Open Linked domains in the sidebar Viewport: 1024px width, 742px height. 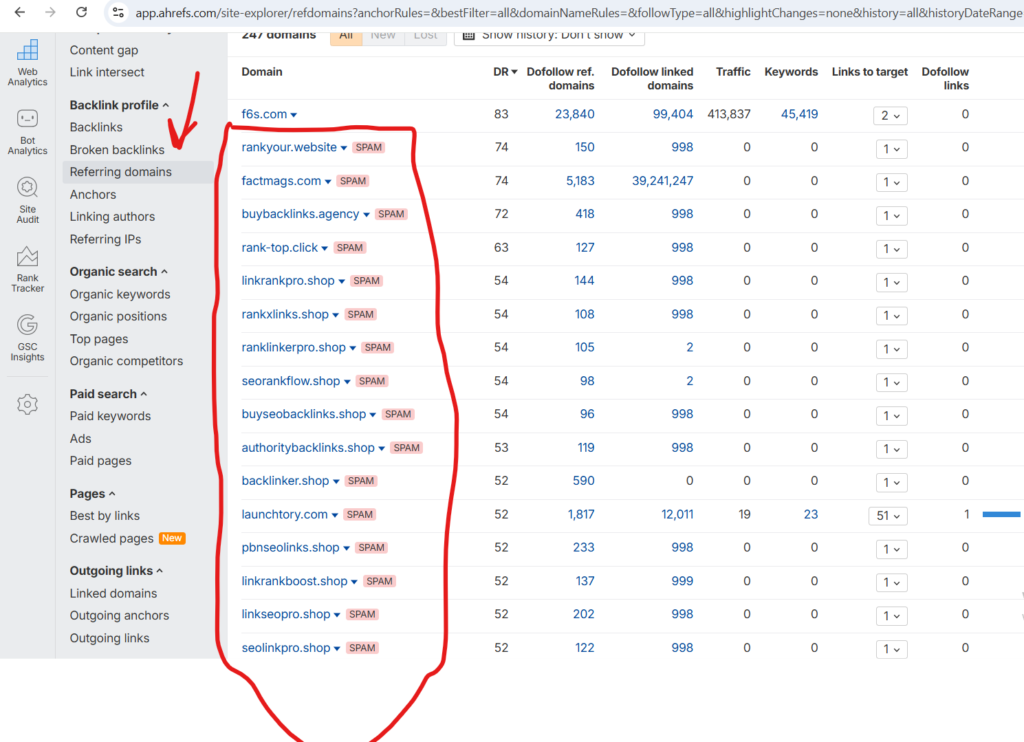(113, 594)
